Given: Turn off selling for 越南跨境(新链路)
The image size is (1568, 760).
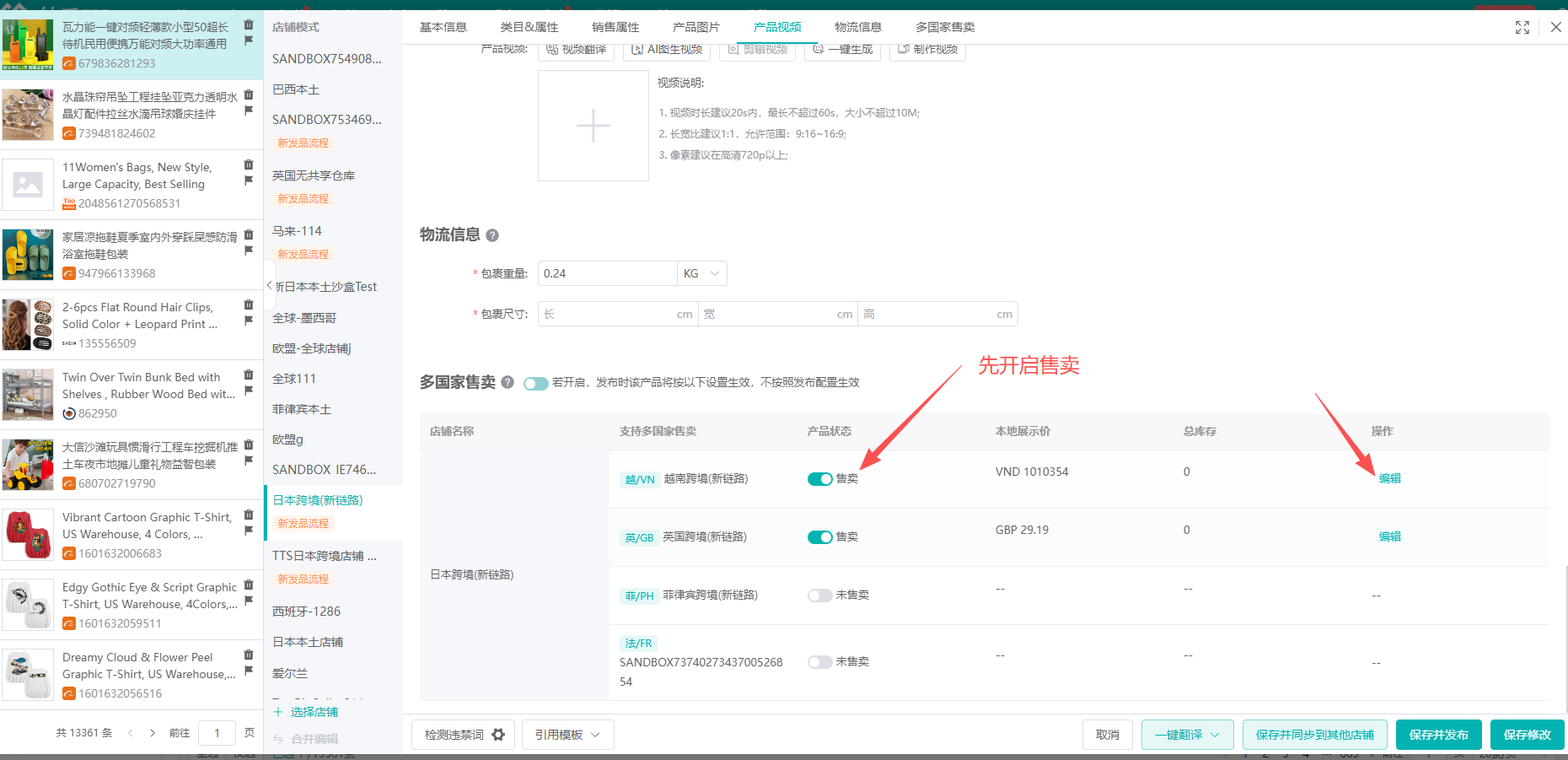Looking at the screenshot, I should pyautogui.click(x=820, y=479).
